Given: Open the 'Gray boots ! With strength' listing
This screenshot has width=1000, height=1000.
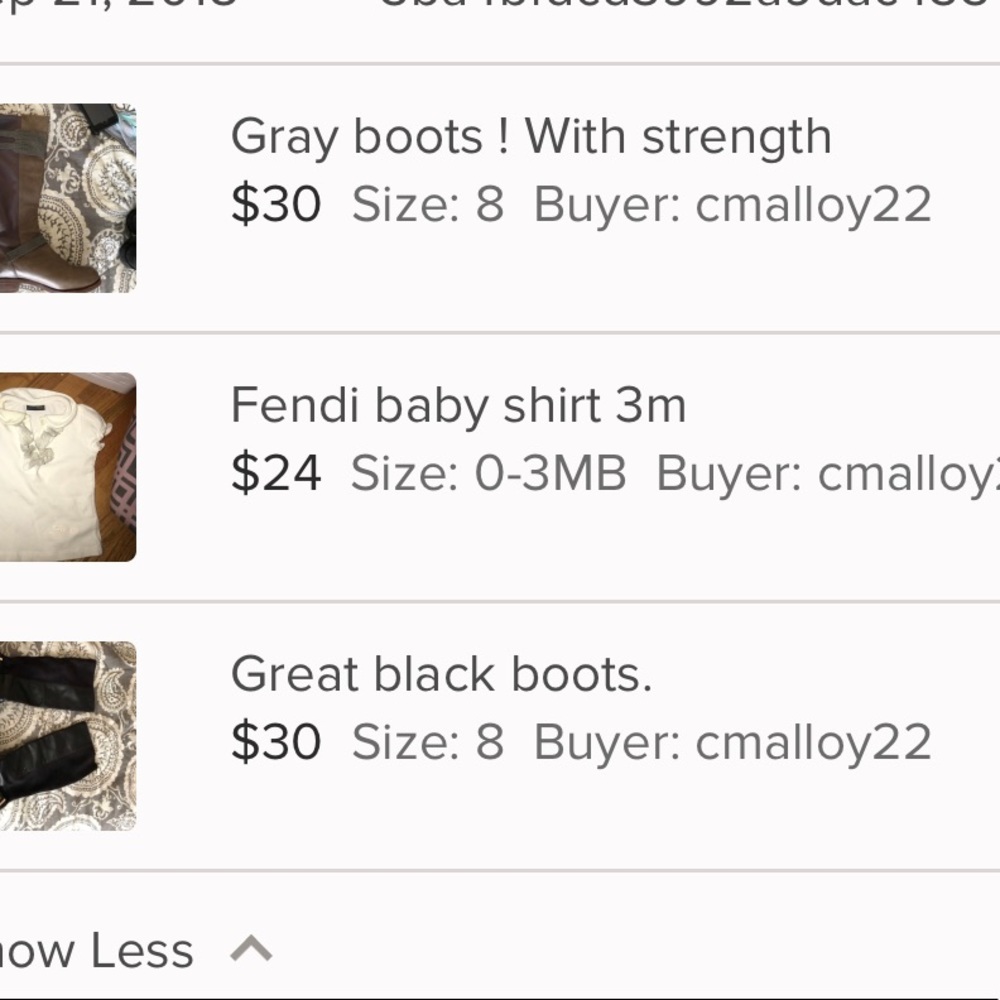Looking at the screenshot, I should click(530, 136).
